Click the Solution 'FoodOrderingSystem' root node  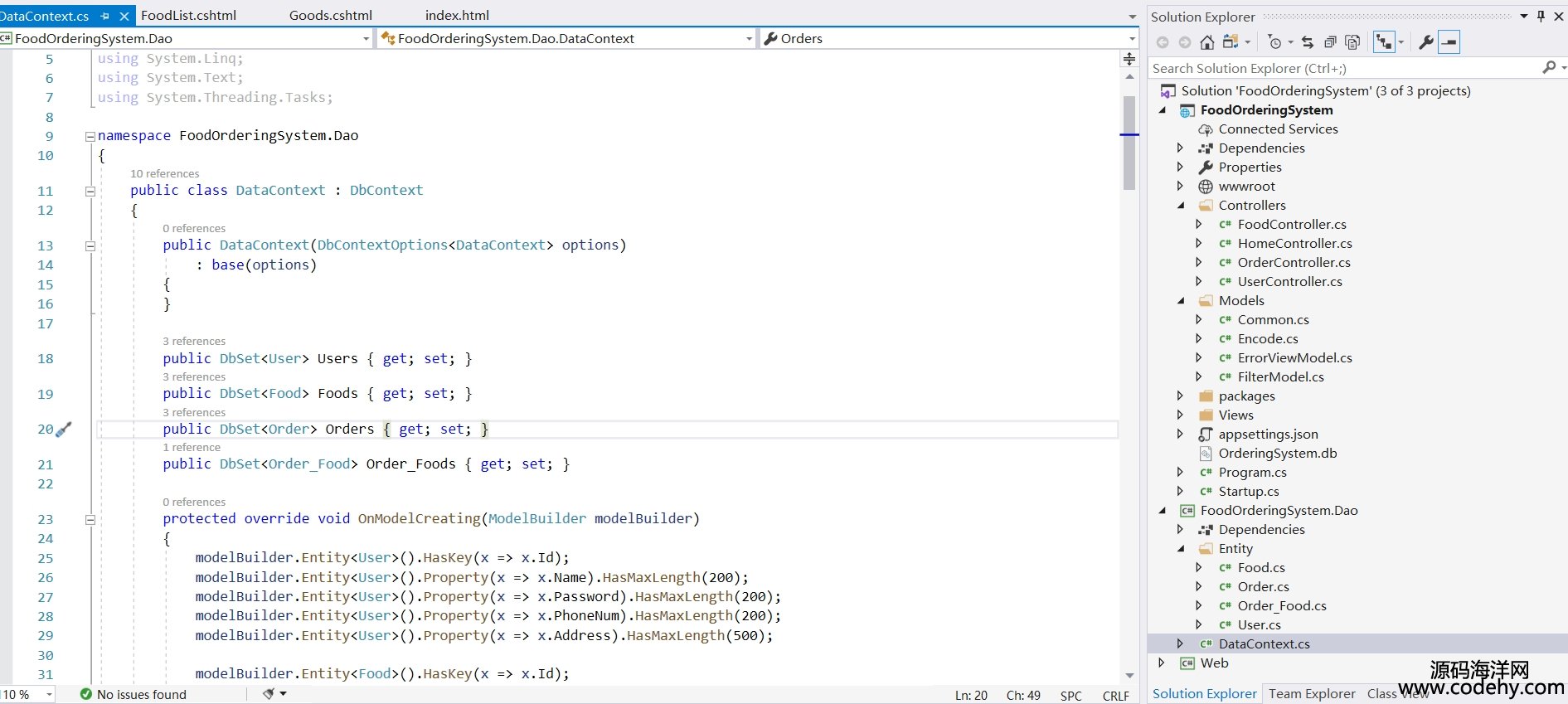click(x=1326, y=90)
